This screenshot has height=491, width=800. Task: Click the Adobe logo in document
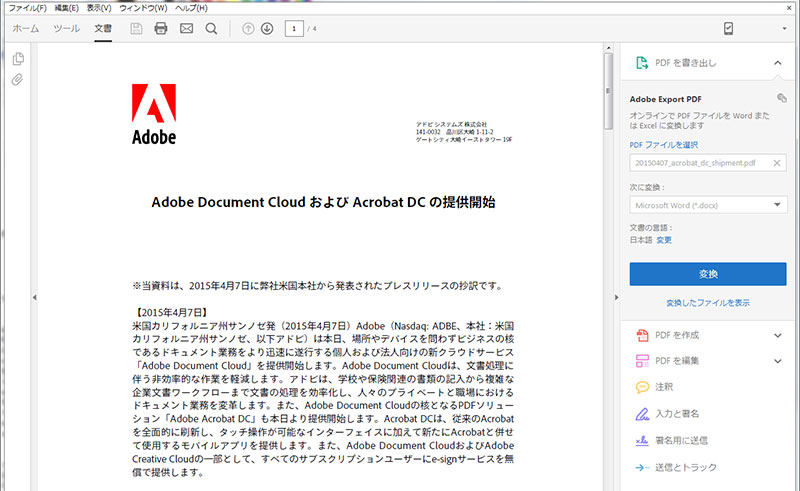click(154, 114)
